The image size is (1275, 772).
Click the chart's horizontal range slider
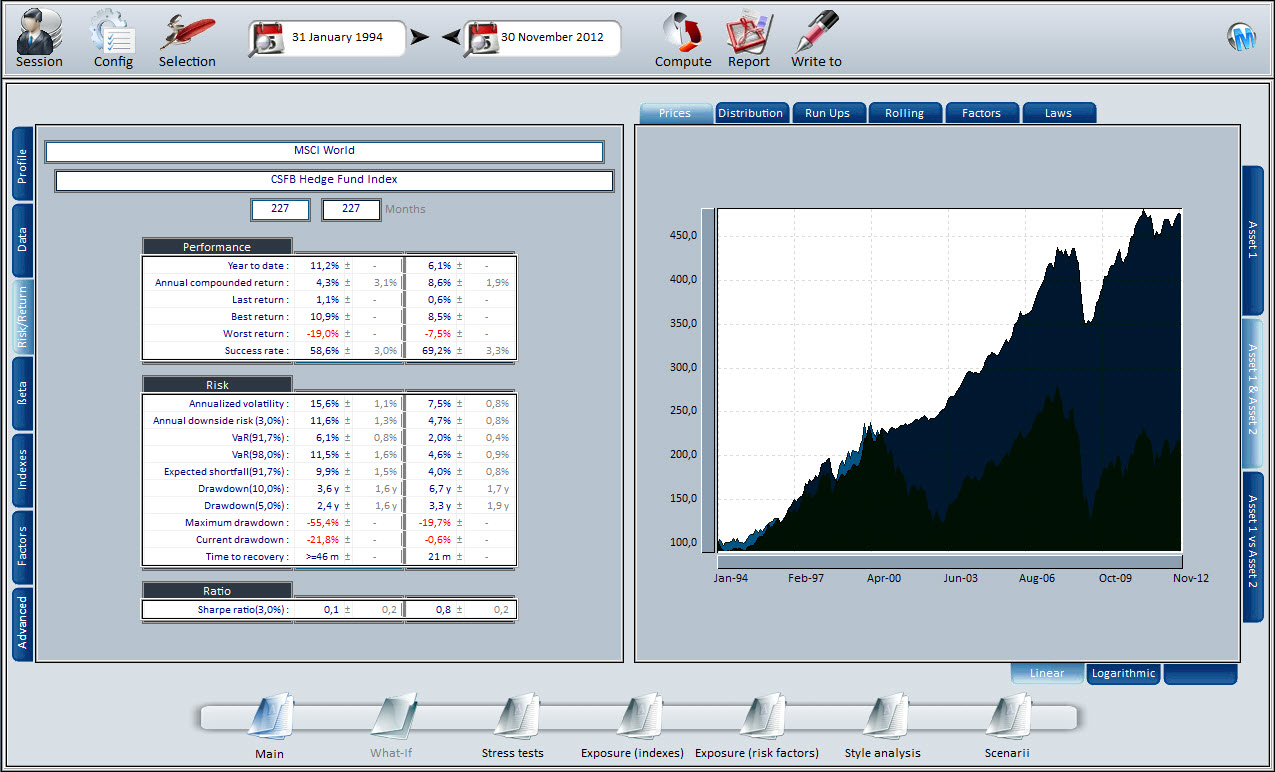(949, 561)
